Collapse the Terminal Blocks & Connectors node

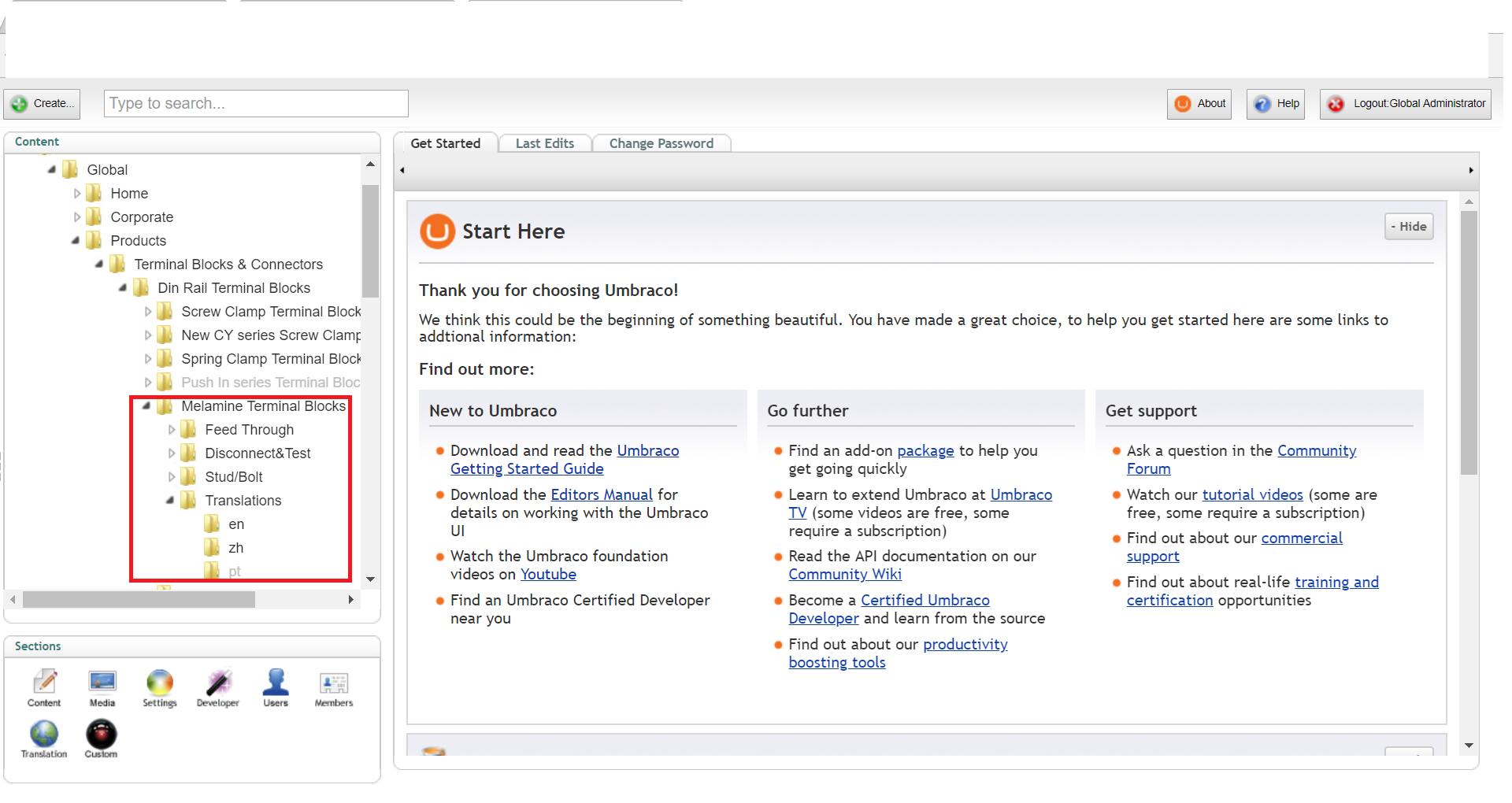tap(99, 264)
